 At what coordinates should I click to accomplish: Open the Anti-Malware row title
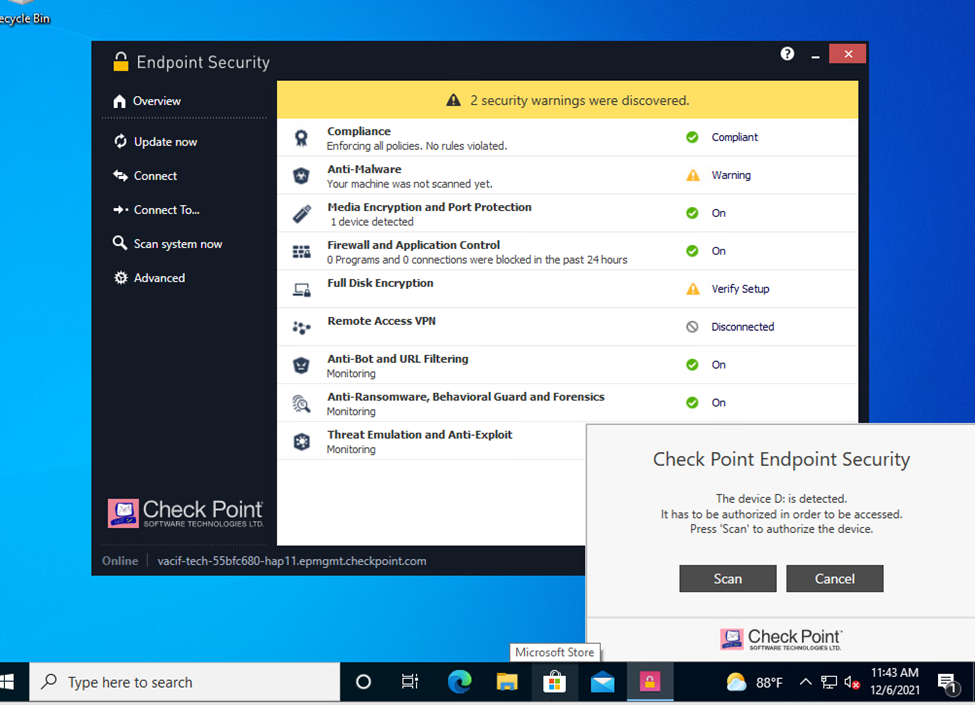tap(364, 169)
